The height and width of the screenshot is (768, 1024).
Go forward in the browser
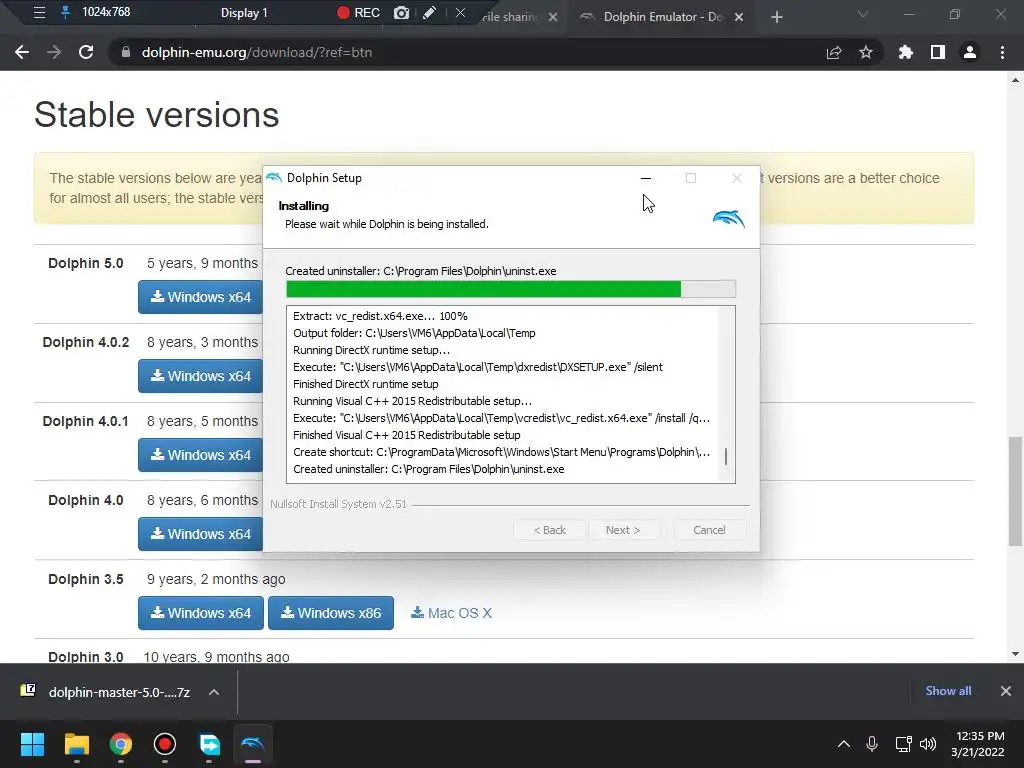pyautogui.click(x=54, y=52)
